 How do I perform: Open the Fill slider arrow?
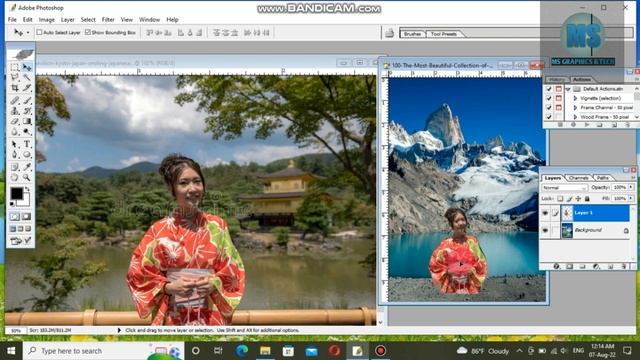631,198
